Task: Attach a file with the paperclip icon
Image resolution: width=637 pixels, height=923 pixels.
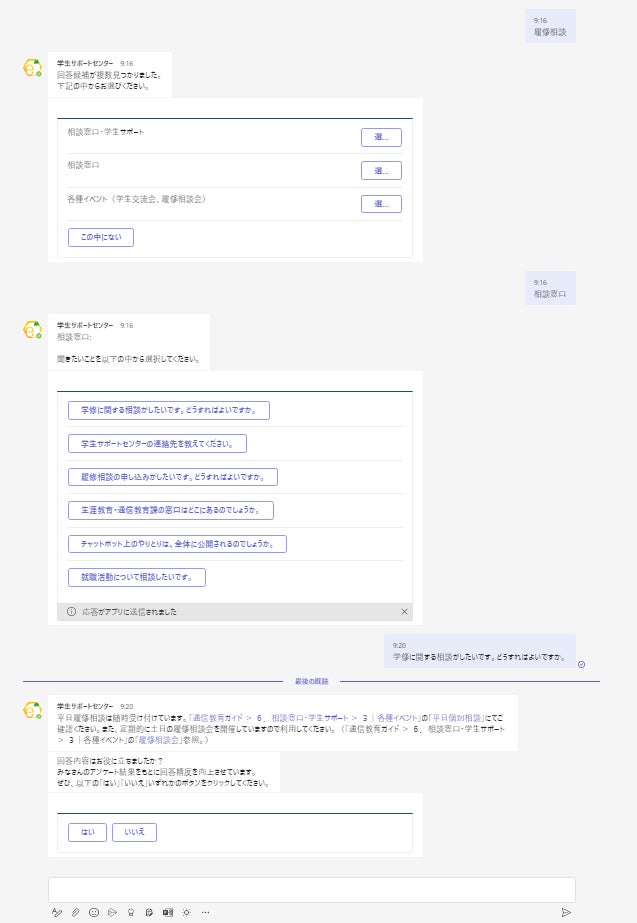Action: (x=75, y=912)
